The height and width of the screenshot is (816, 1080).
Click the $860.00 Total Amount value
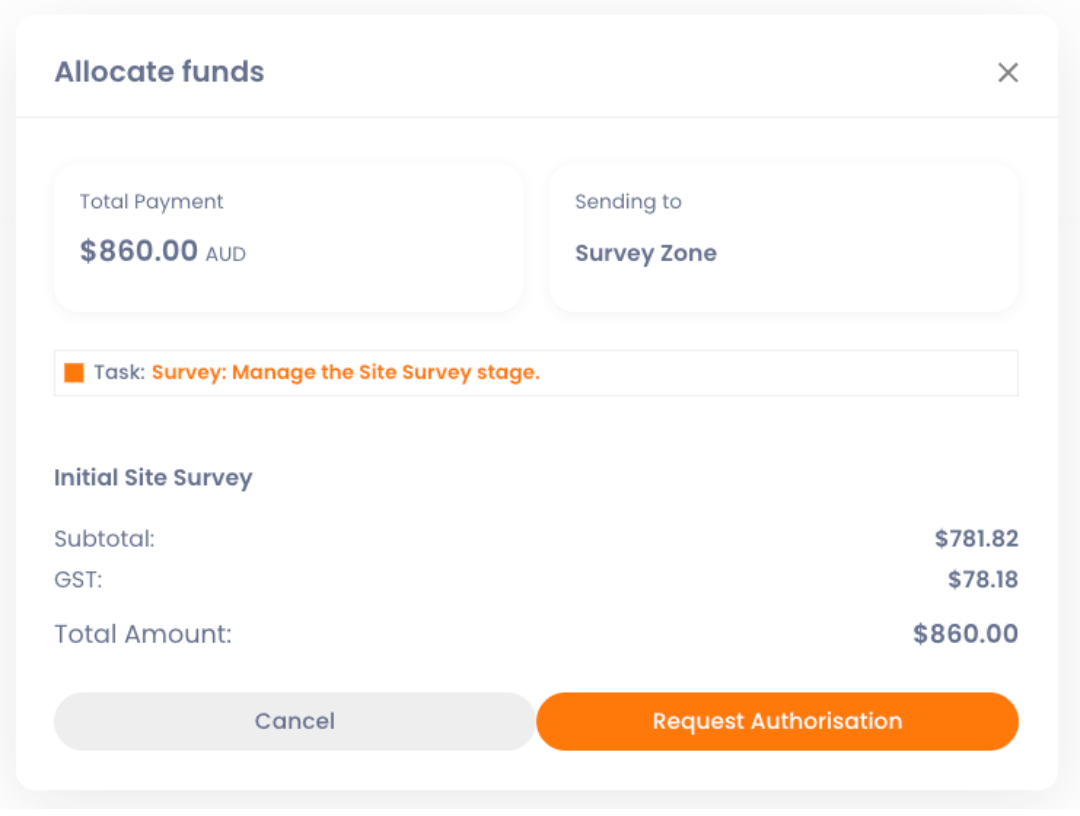coord(965,634)
